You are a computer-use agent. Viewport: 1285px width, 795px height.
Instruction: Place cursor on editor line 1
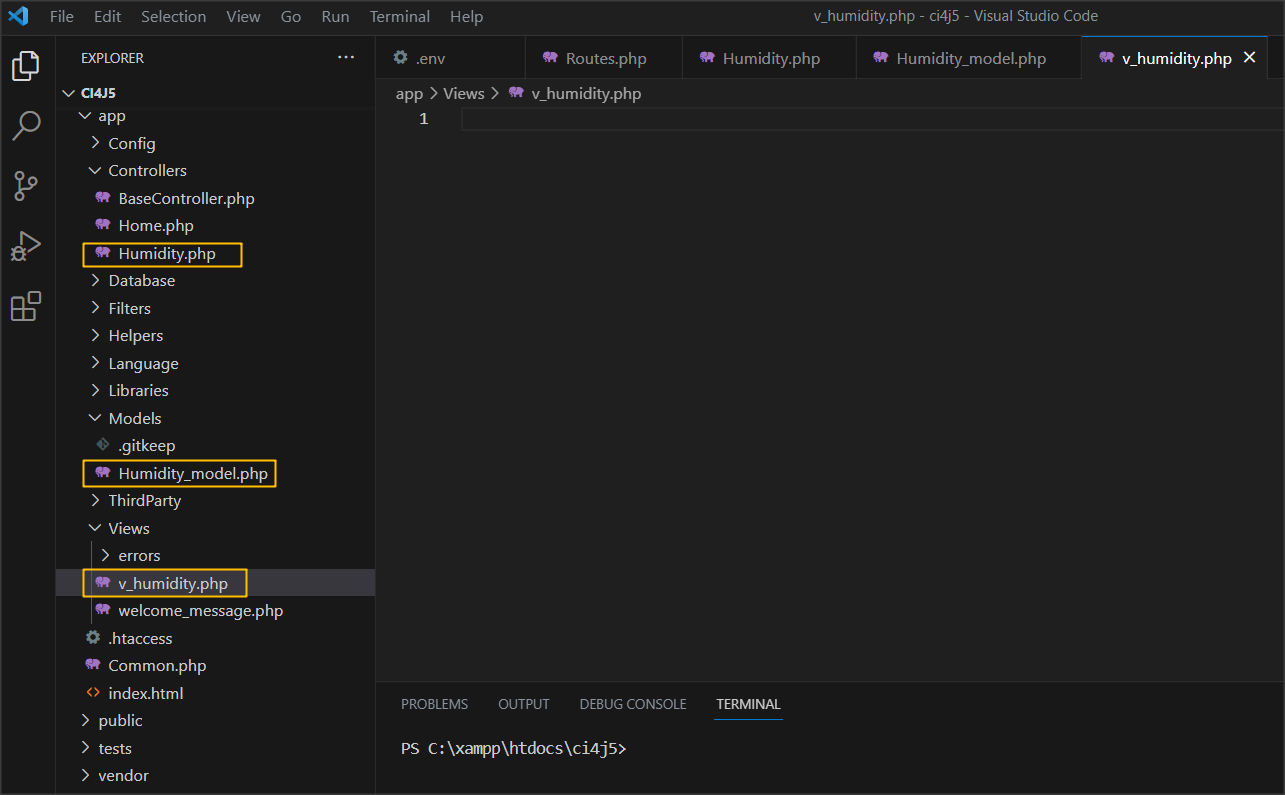870,119
